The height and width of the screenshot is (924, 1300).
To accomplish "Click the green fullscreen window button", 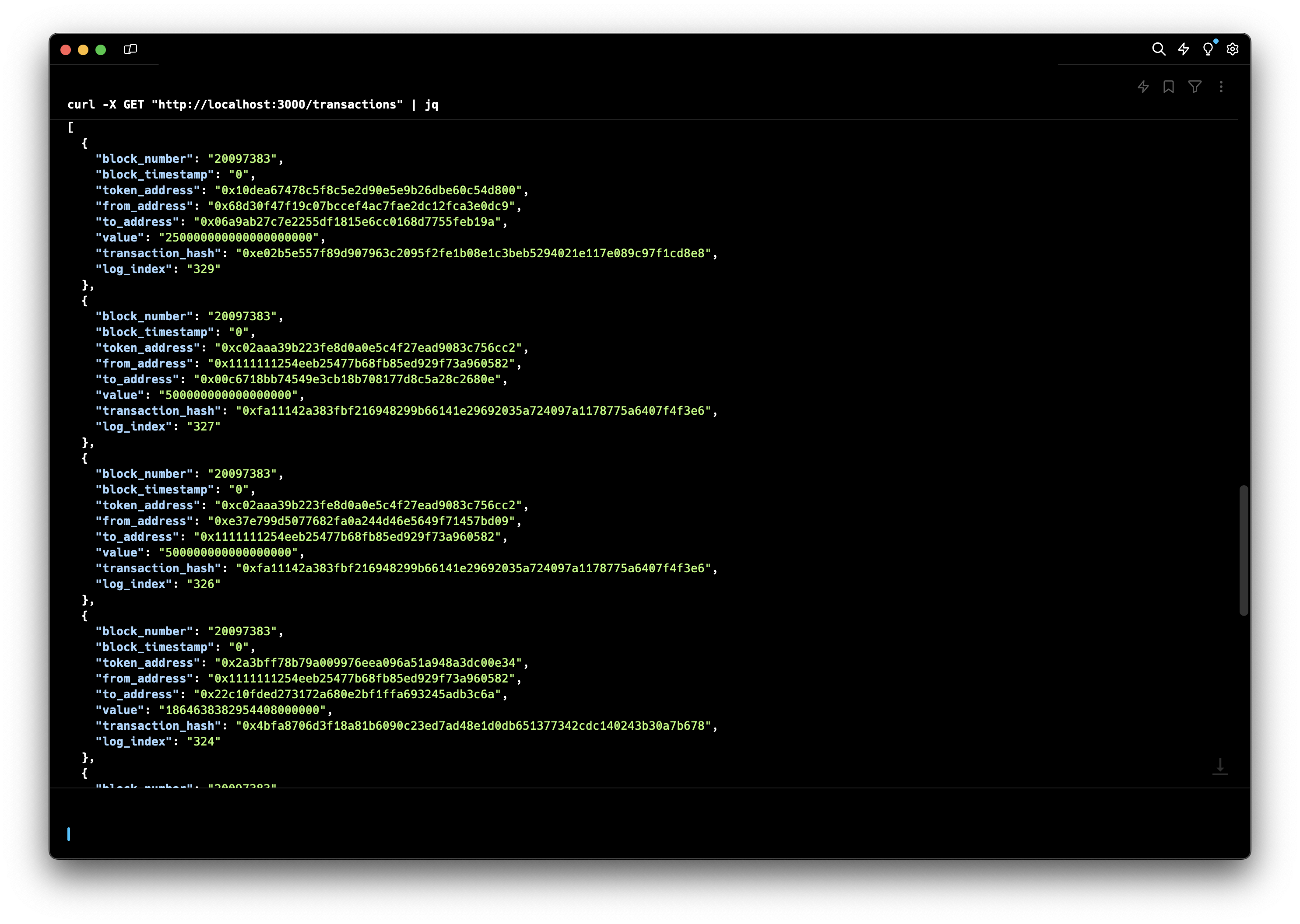I will point(101,50).
